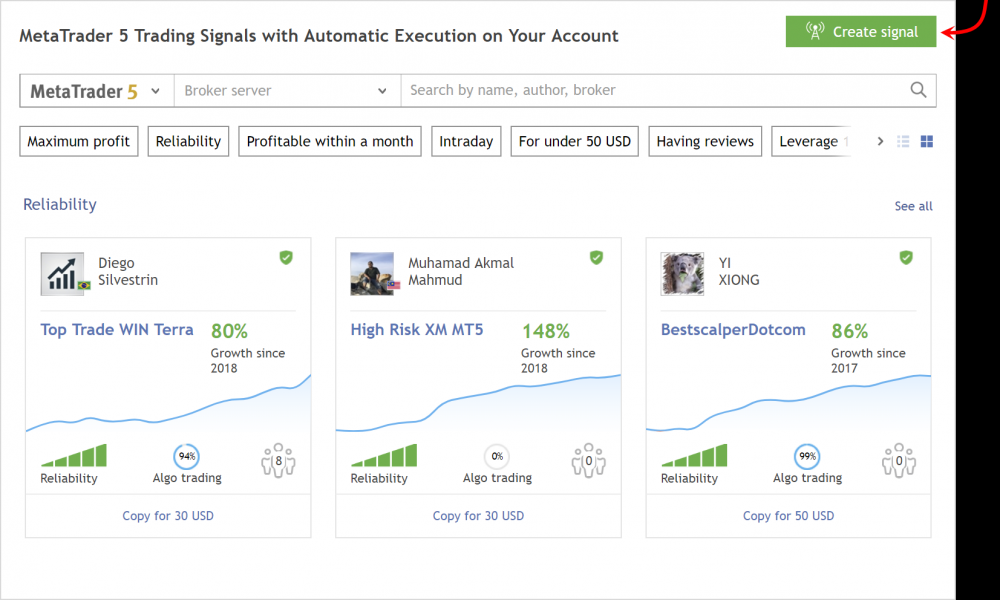
Task: Open Diego Silvestrin author profile name
Action: point(128,271)
